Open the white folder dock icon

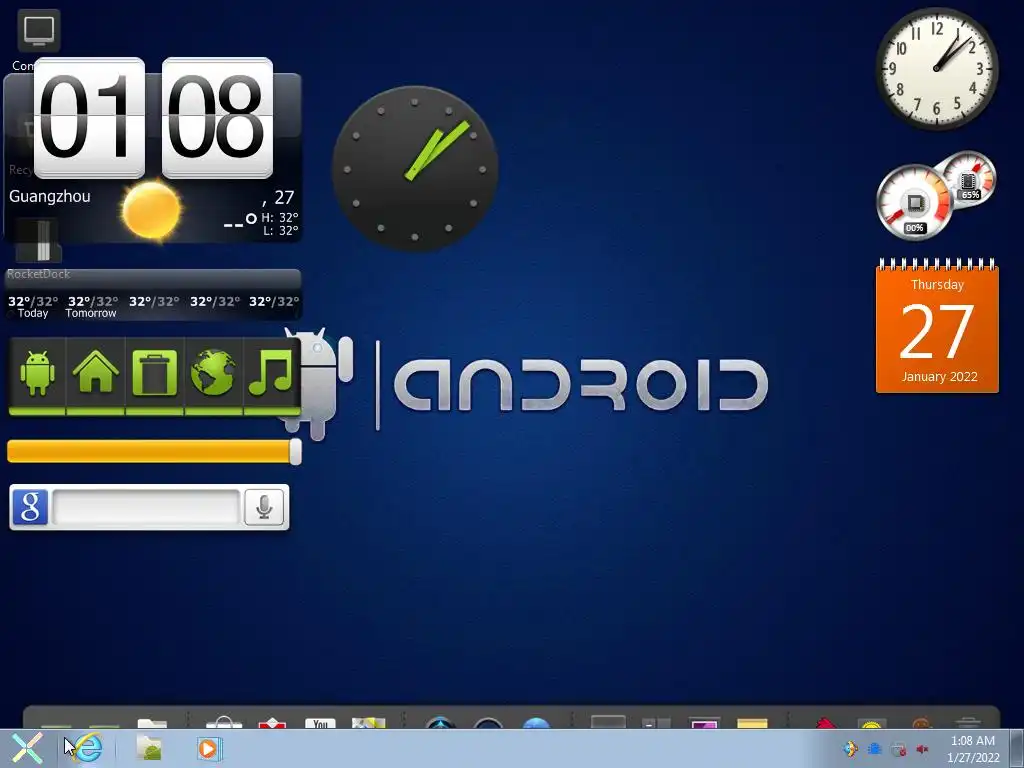pyautogui.click(x=152, y=723)
